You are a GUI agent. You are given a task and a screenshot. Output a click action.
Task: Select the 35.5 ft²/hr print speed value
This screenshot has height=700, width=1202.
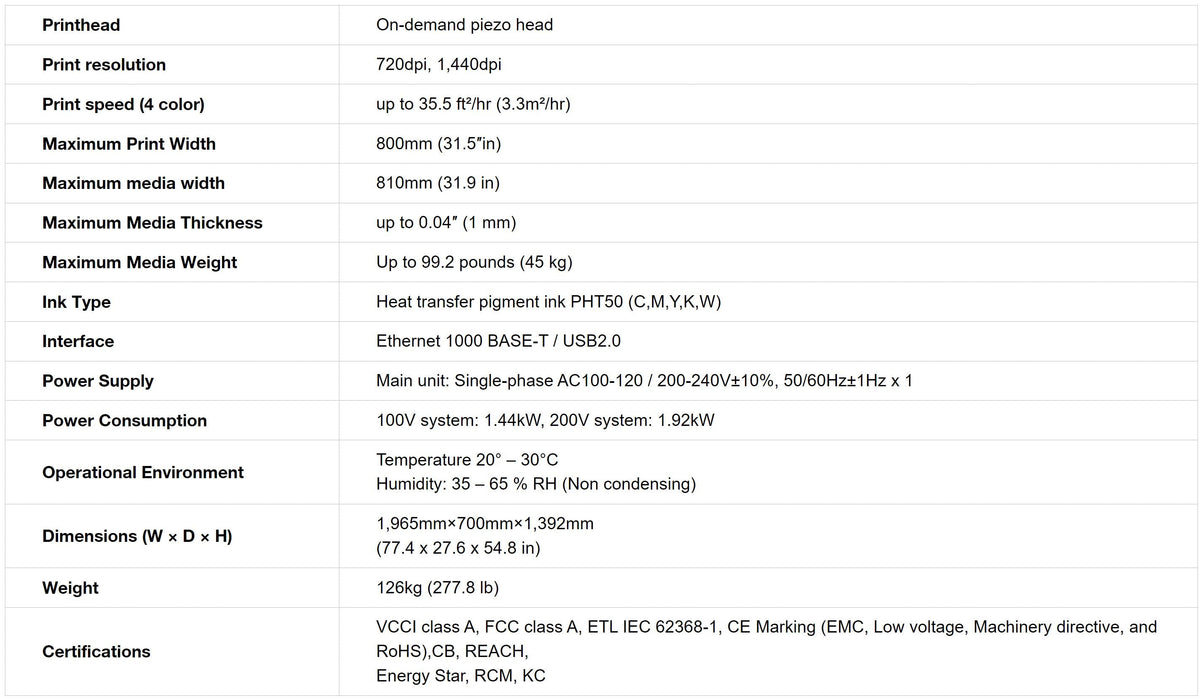(x=473, y=104)
